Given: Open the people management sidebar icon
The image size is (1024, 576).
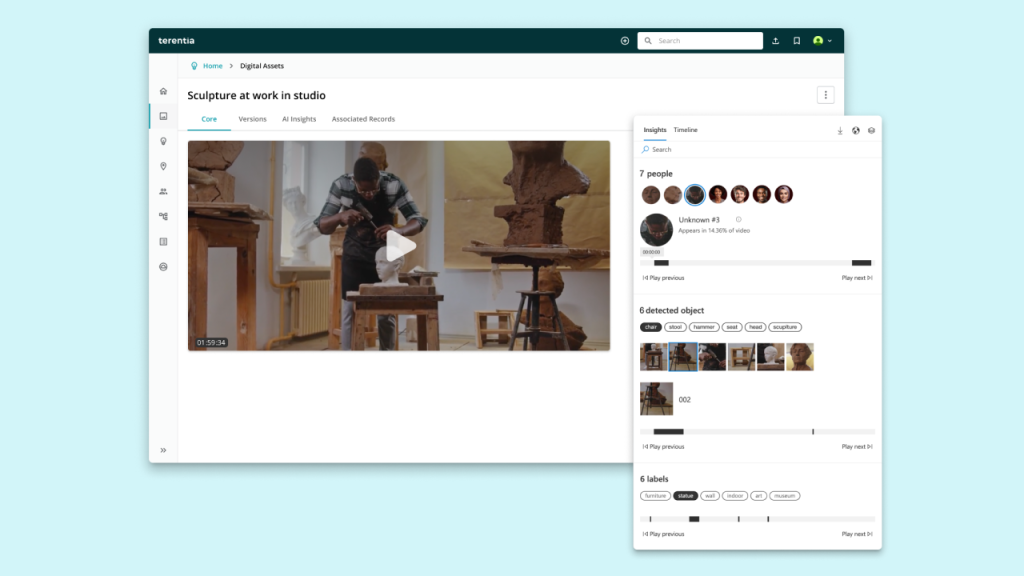Looking at the screenshot, I should click(x=163, y=191).
